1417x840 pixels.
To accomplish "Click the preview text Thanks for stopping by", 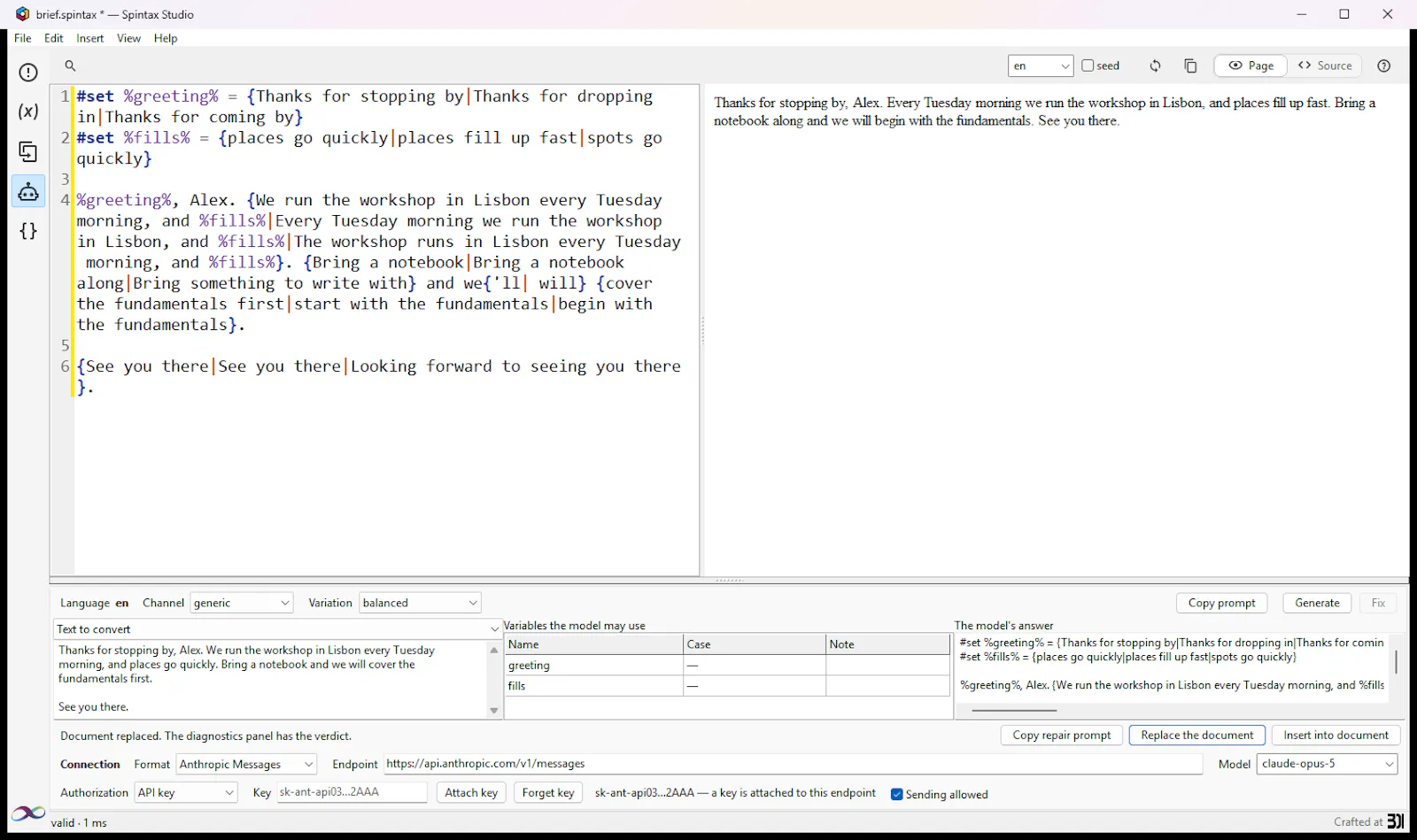I will point(779,103).
